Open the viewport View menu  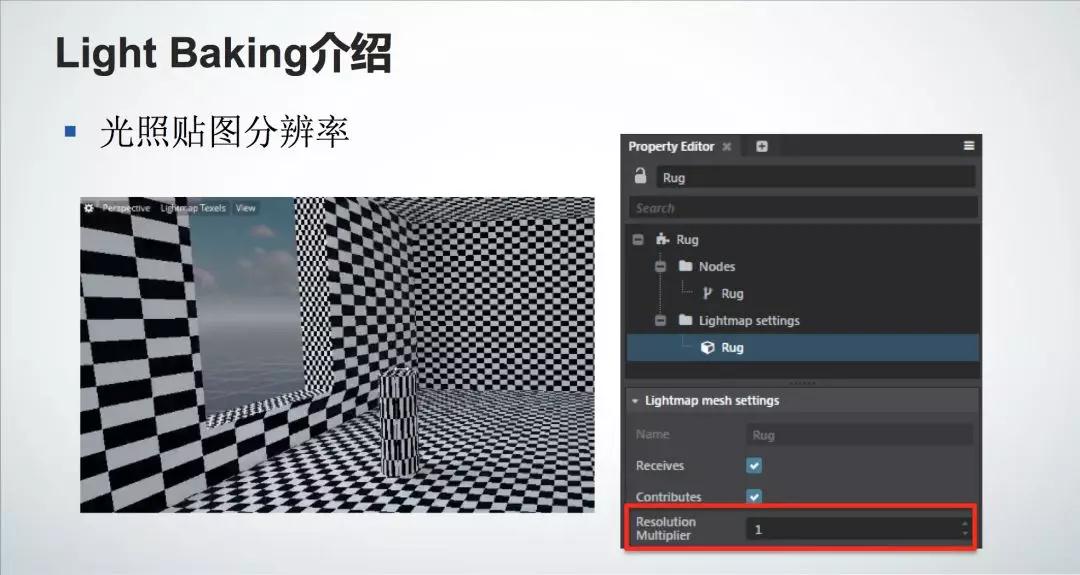pyautogui.click(x=245, y=208)
